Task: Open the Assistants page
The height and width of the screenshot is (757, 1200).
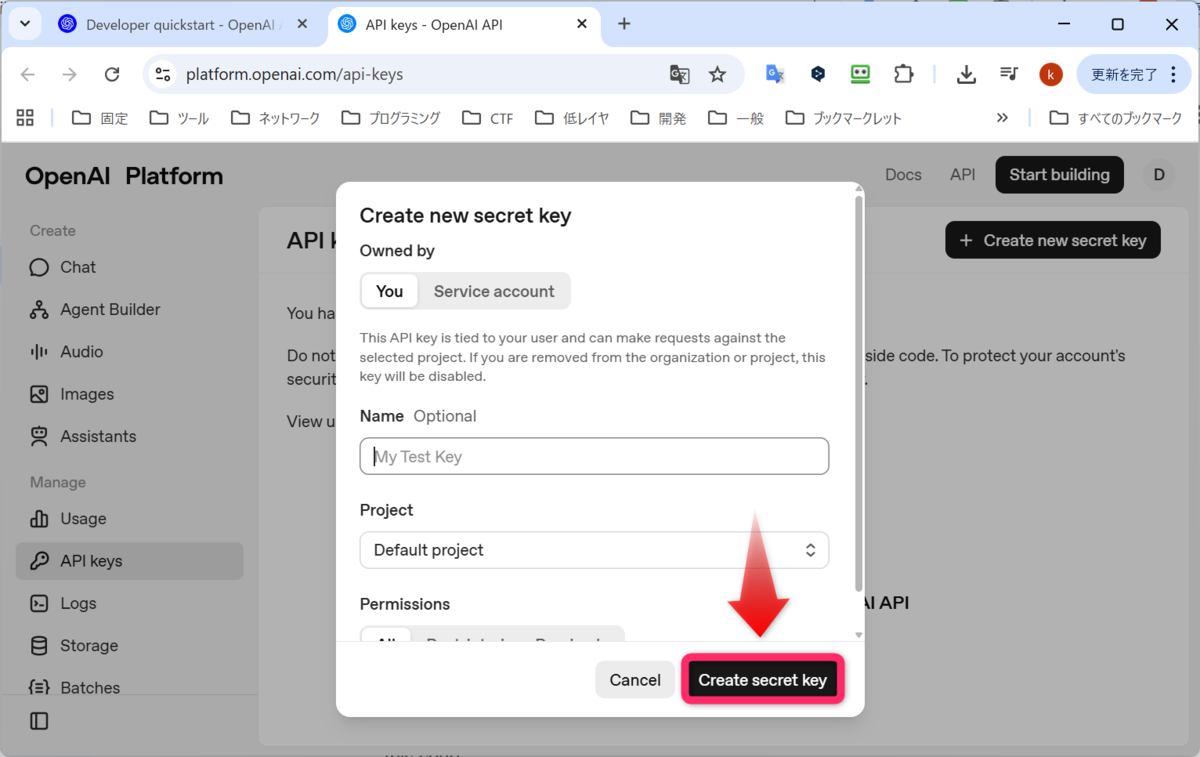Action: tap(98, 436)
